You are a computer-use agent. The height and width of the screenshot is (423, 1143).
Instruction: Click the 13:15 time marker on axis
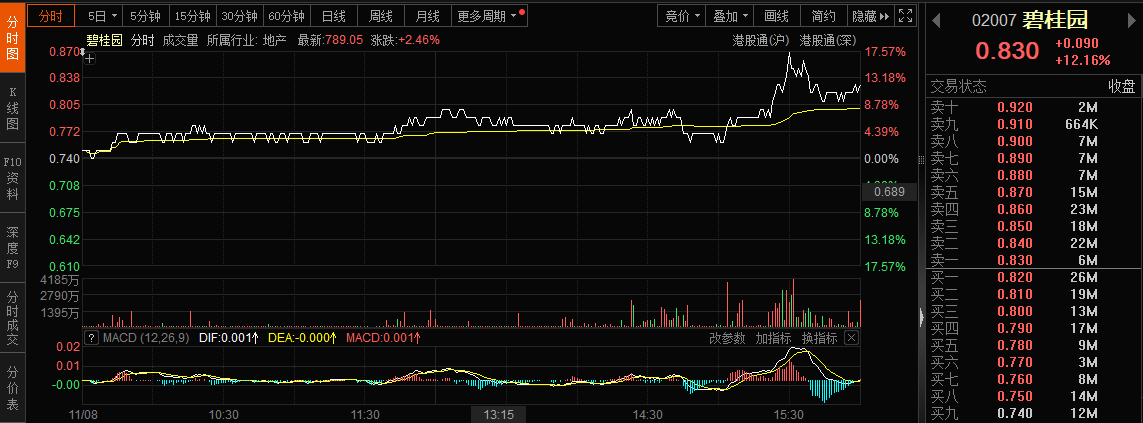coord(499,414)
